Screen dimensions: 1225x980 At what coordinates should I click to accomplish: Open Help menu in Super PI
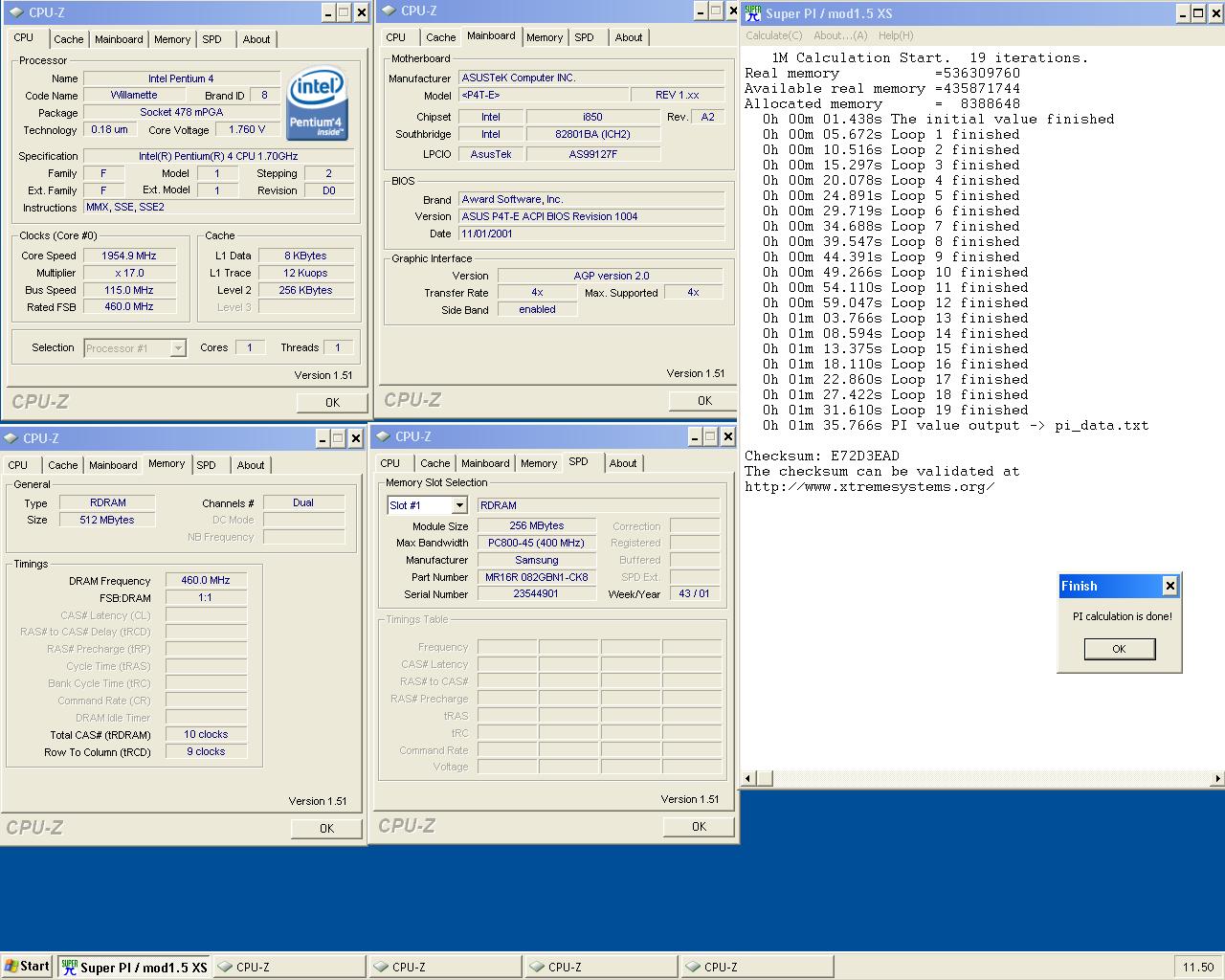click(x=896, y=35)
